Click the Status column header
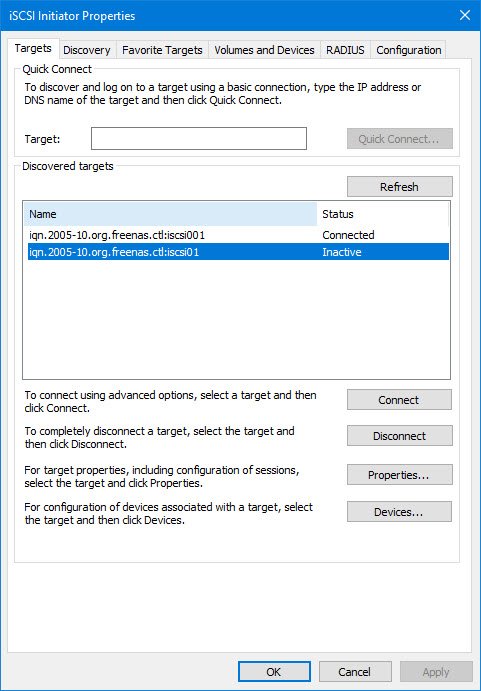Viewport: 481px width, 691px height. point(383,214)
